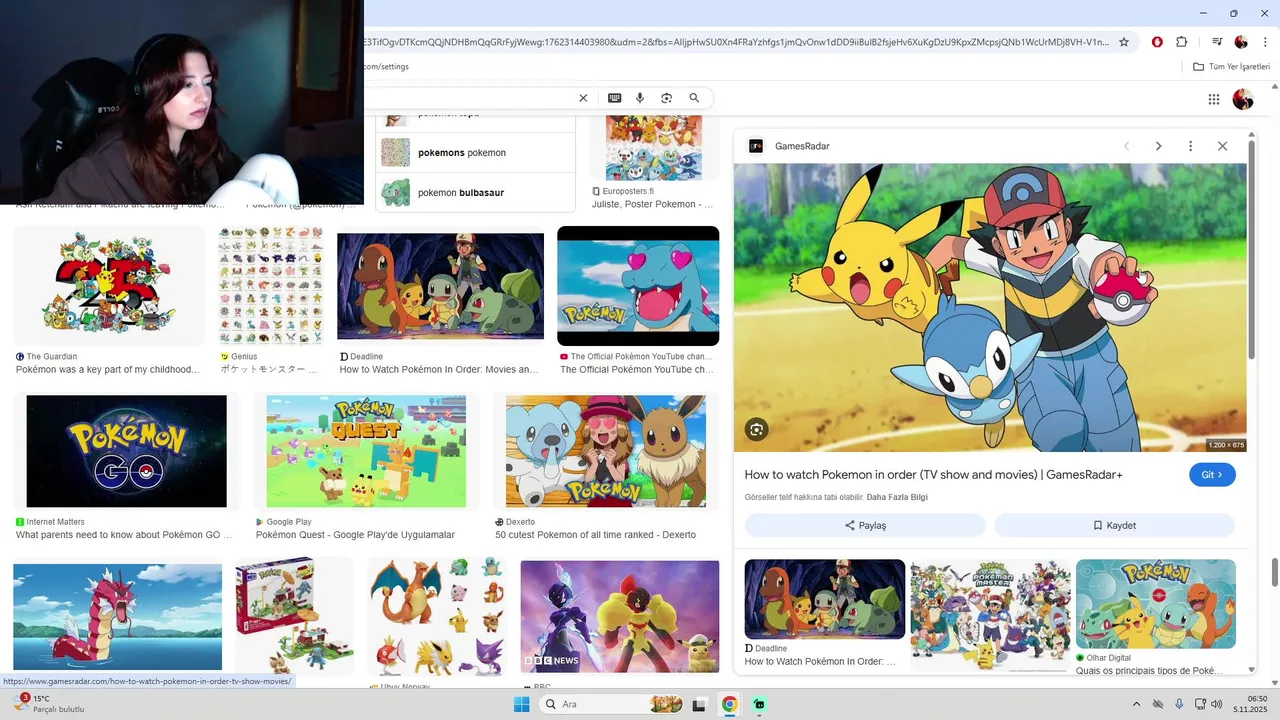Clear the search box with the X icon
The height and width of the screenshot is (720, 1280).
tap(583, 98)
